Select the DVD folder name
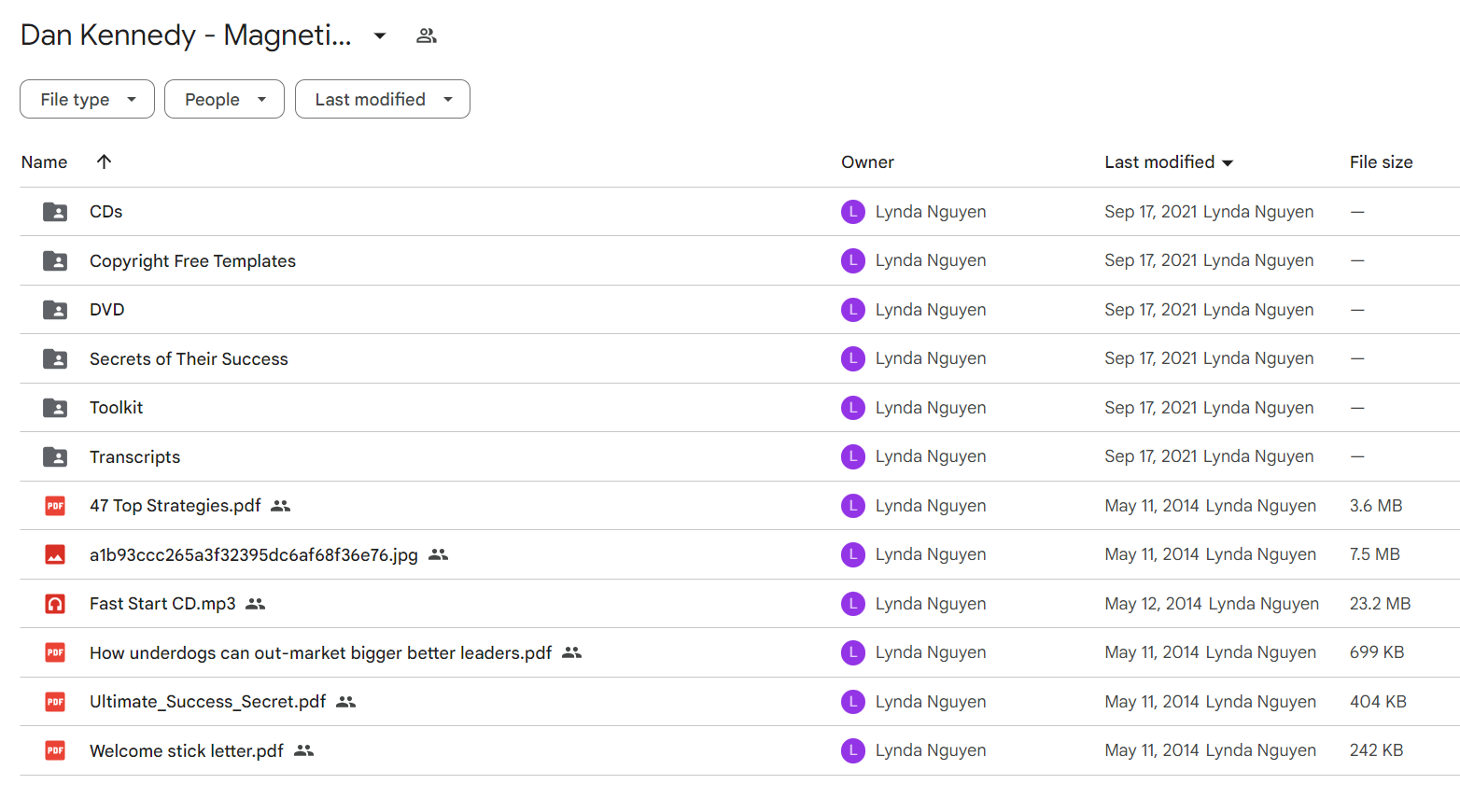Image resolution: width=1460 pixels, height=812 pixels. [x=107, y=310]
